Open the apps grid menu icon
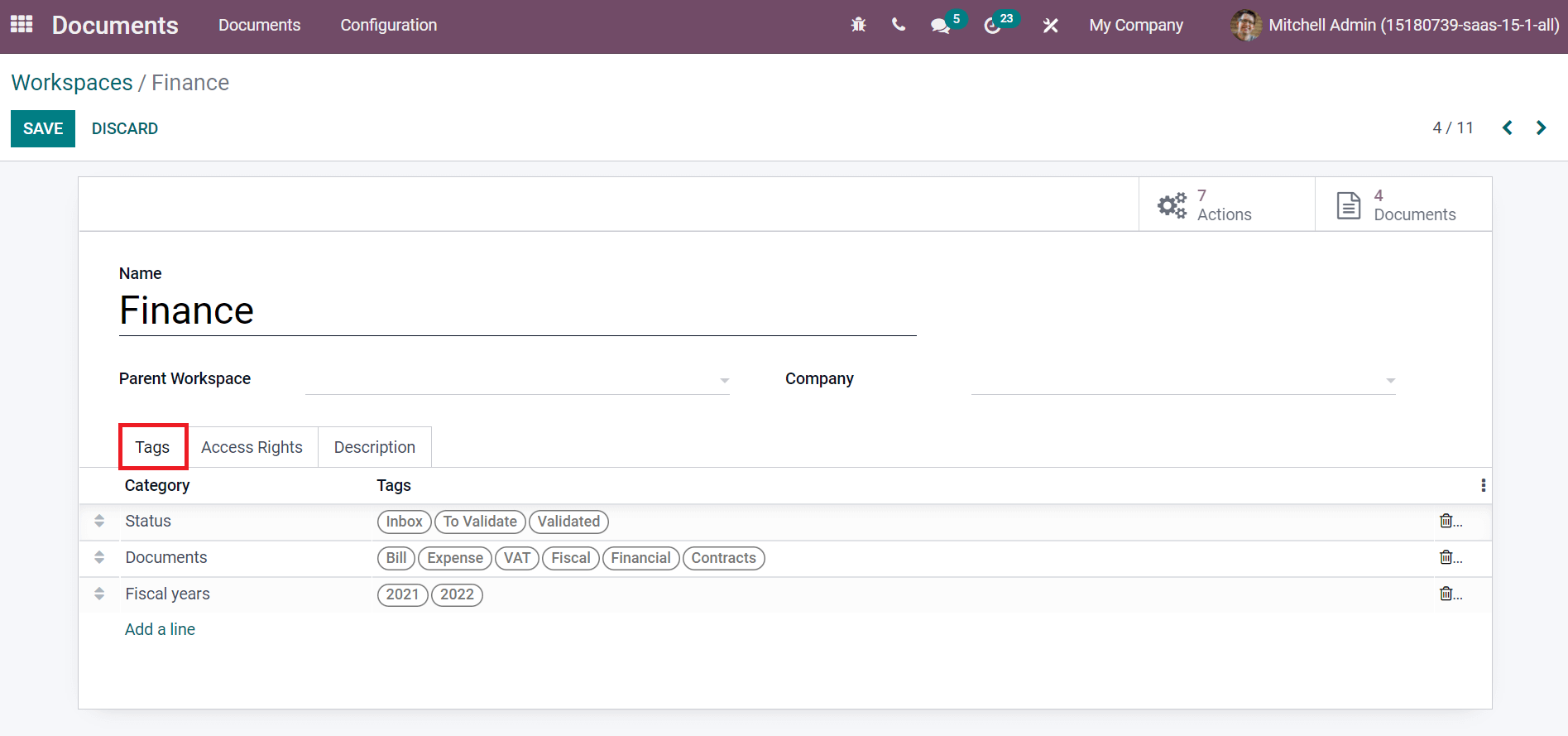Image resolution: width=1568 pixels, height=736 pixels. pyautogui.click(x=22, y=25)
